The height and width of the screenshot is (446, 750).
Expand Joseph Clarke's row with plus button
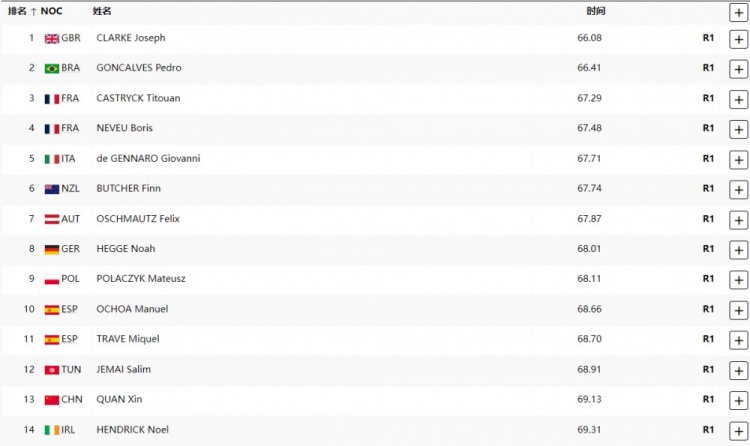coord(738,39)
